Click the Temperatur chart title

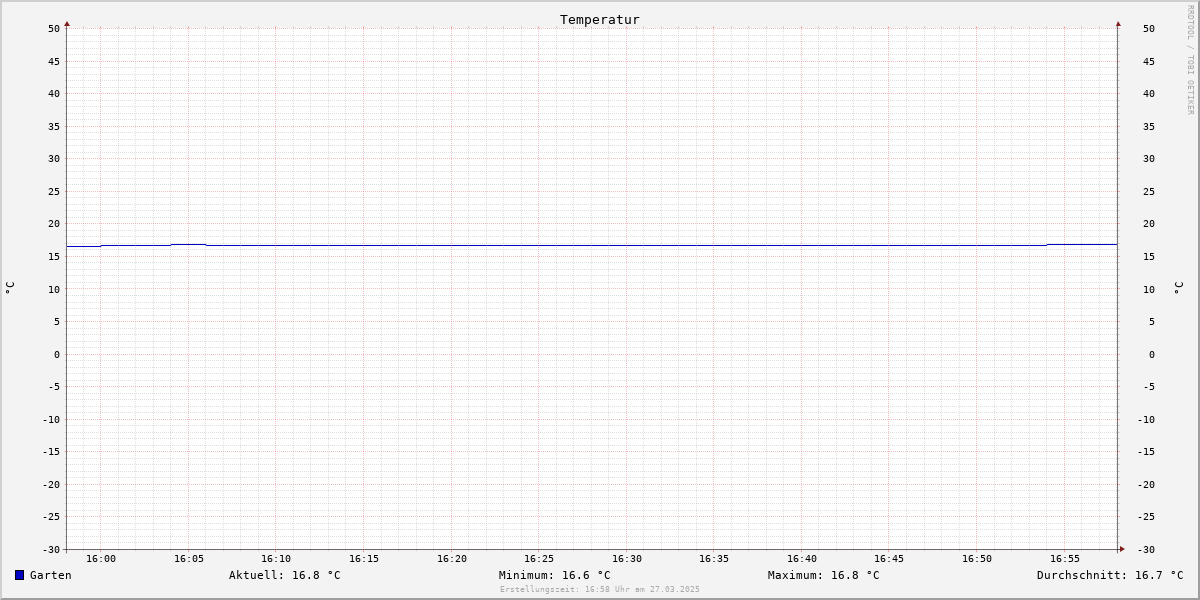click(x=600, y=19)
